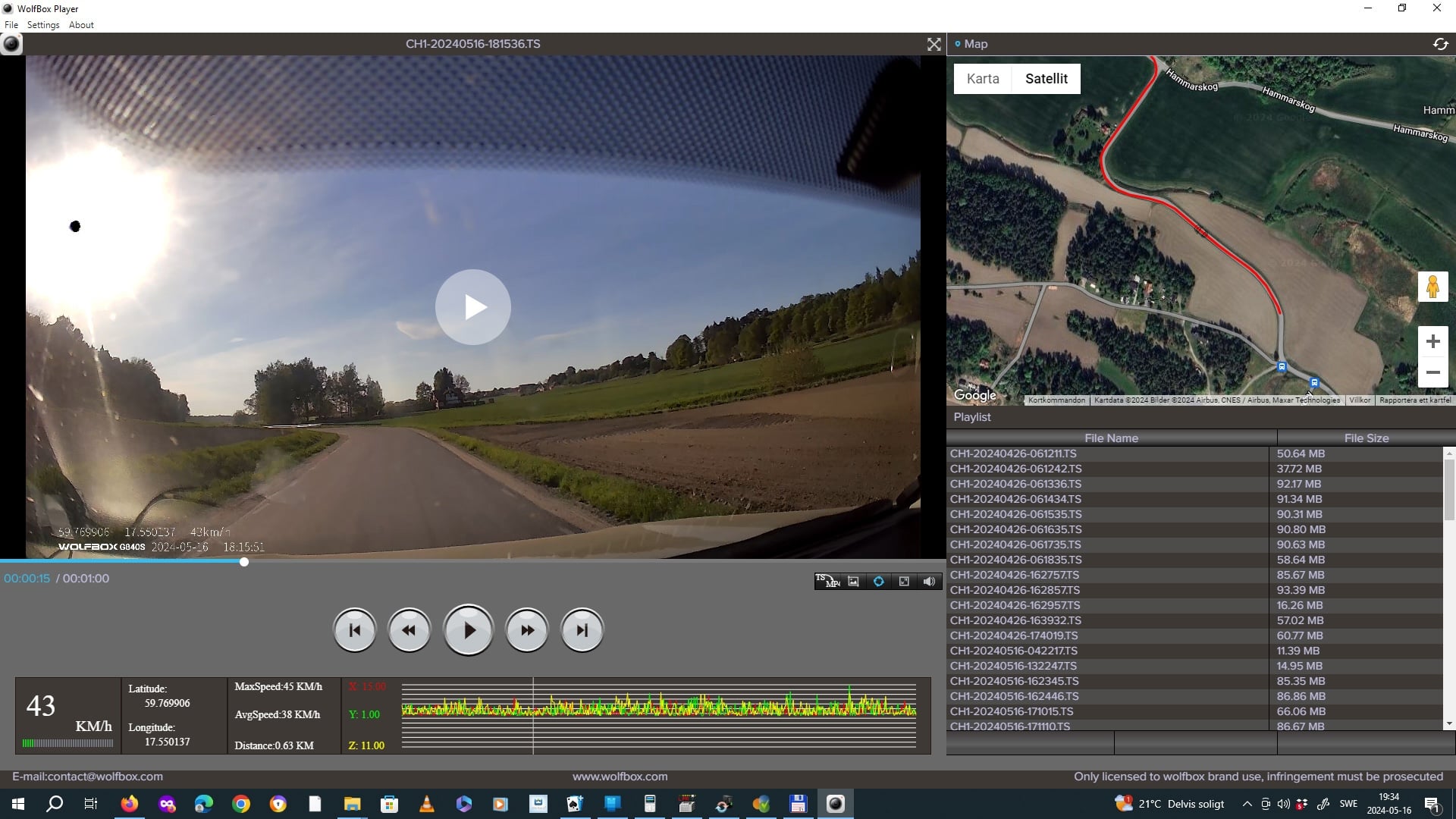Fast forward the video playback

(x=527, y=630)
